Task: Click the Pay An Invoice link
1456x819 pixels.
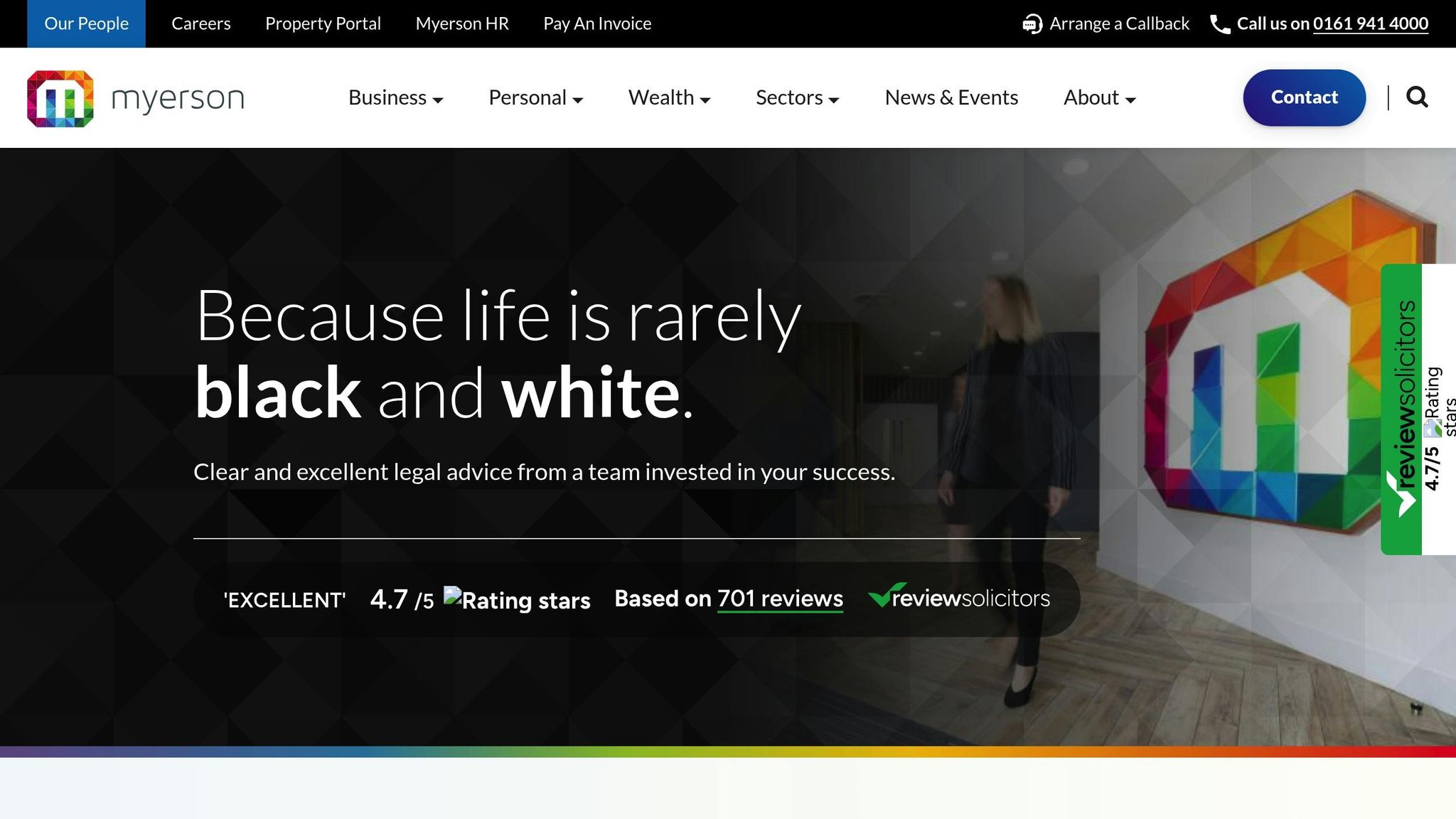Action: click(x=597, y=23)
